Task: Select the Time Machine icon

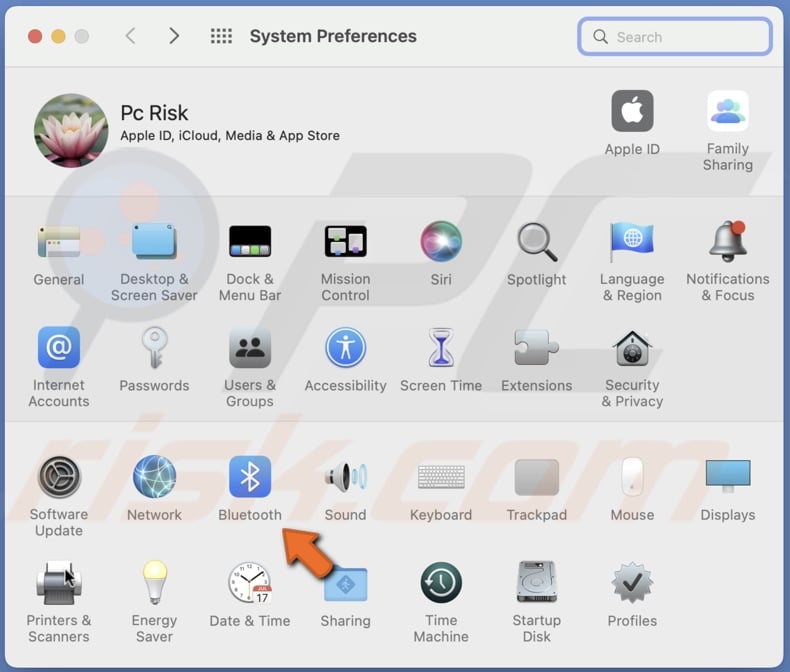Action: point(441,583)
